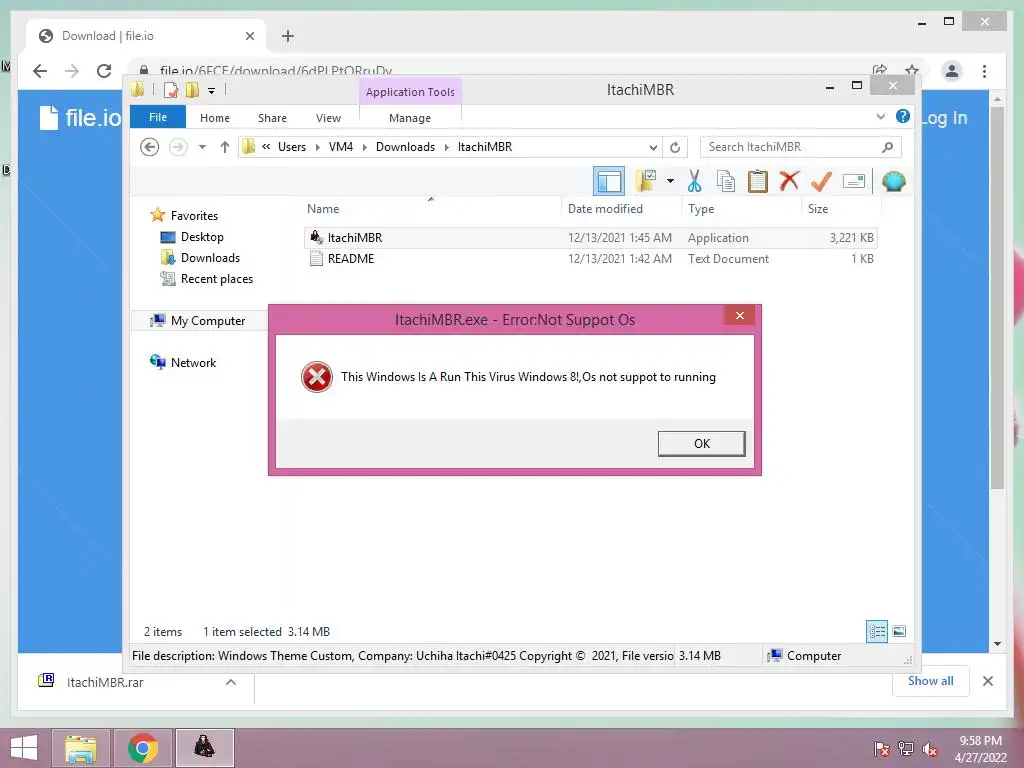Close the Download file.io tab
The width and height of the screenshot is (1024, 768).
[x=249, y=36]
